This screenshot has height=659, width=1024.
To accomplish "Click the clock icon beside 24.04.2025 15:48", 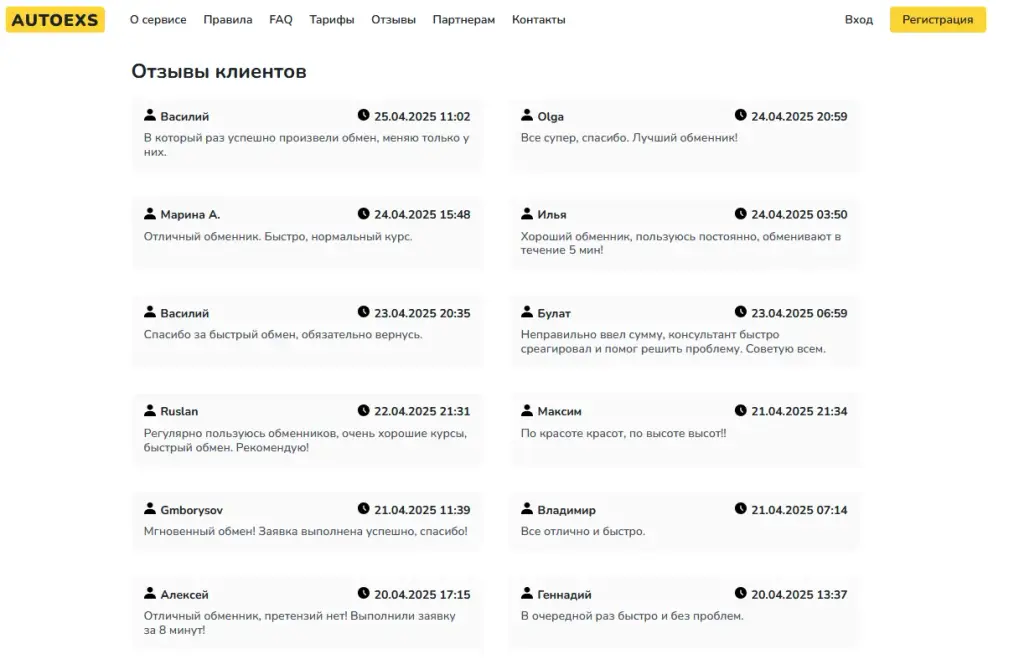I will point(364,214).
